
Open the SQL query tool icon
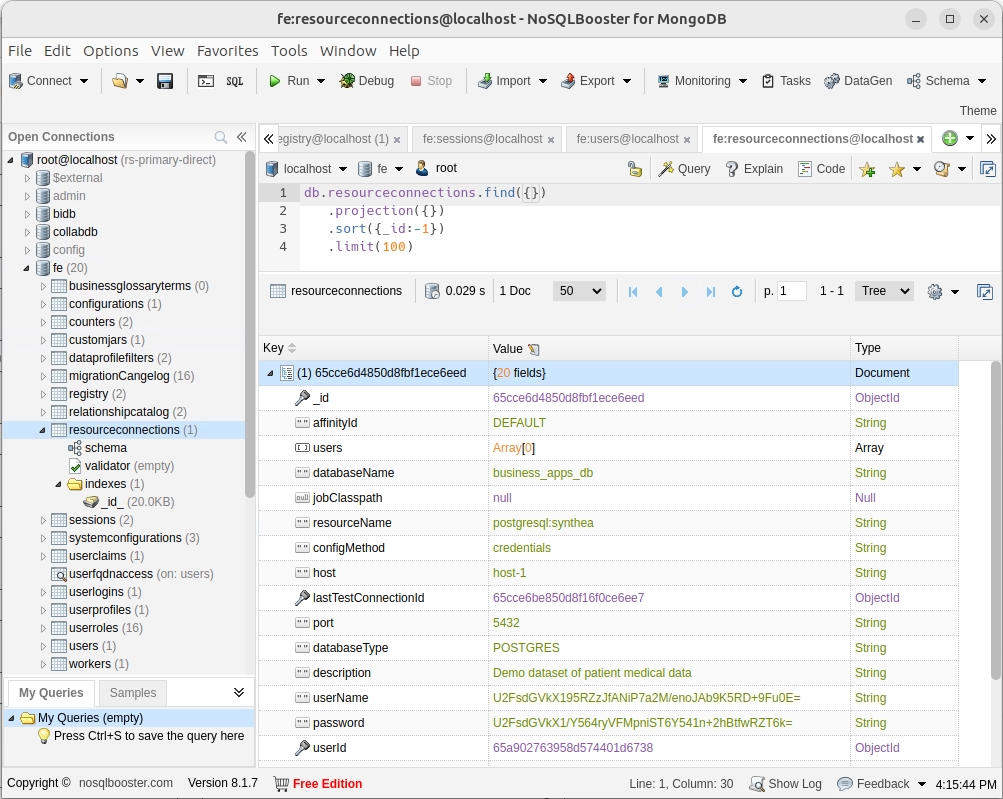click(x=234, y=81)
